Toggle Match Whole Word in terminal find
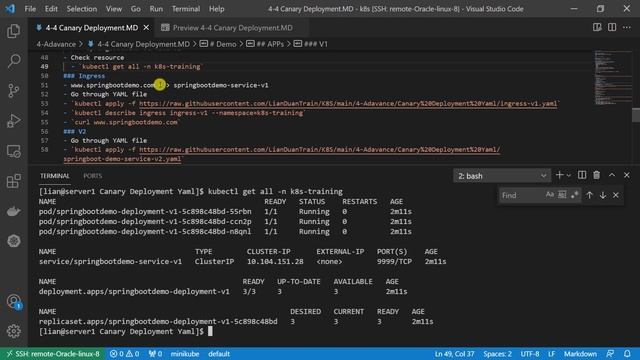This screenshot has height=360, width=640. tap(562, 195)
